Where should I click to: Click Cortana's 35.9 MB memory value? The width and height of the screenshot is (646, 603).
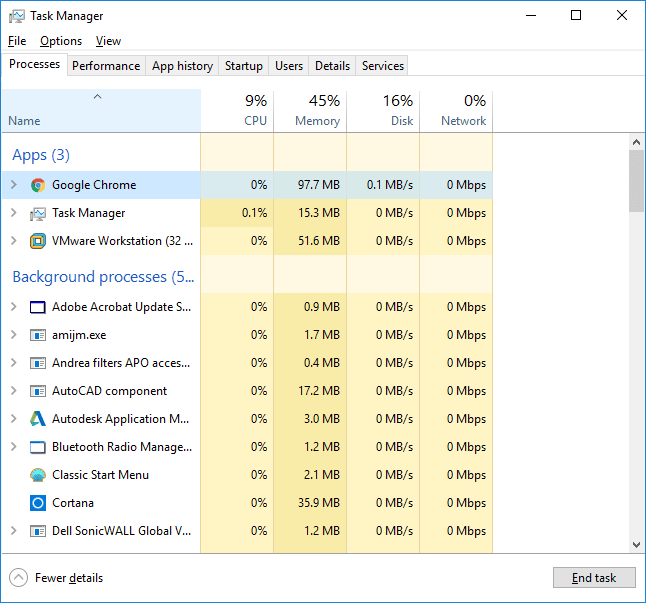tap(319, 503)
